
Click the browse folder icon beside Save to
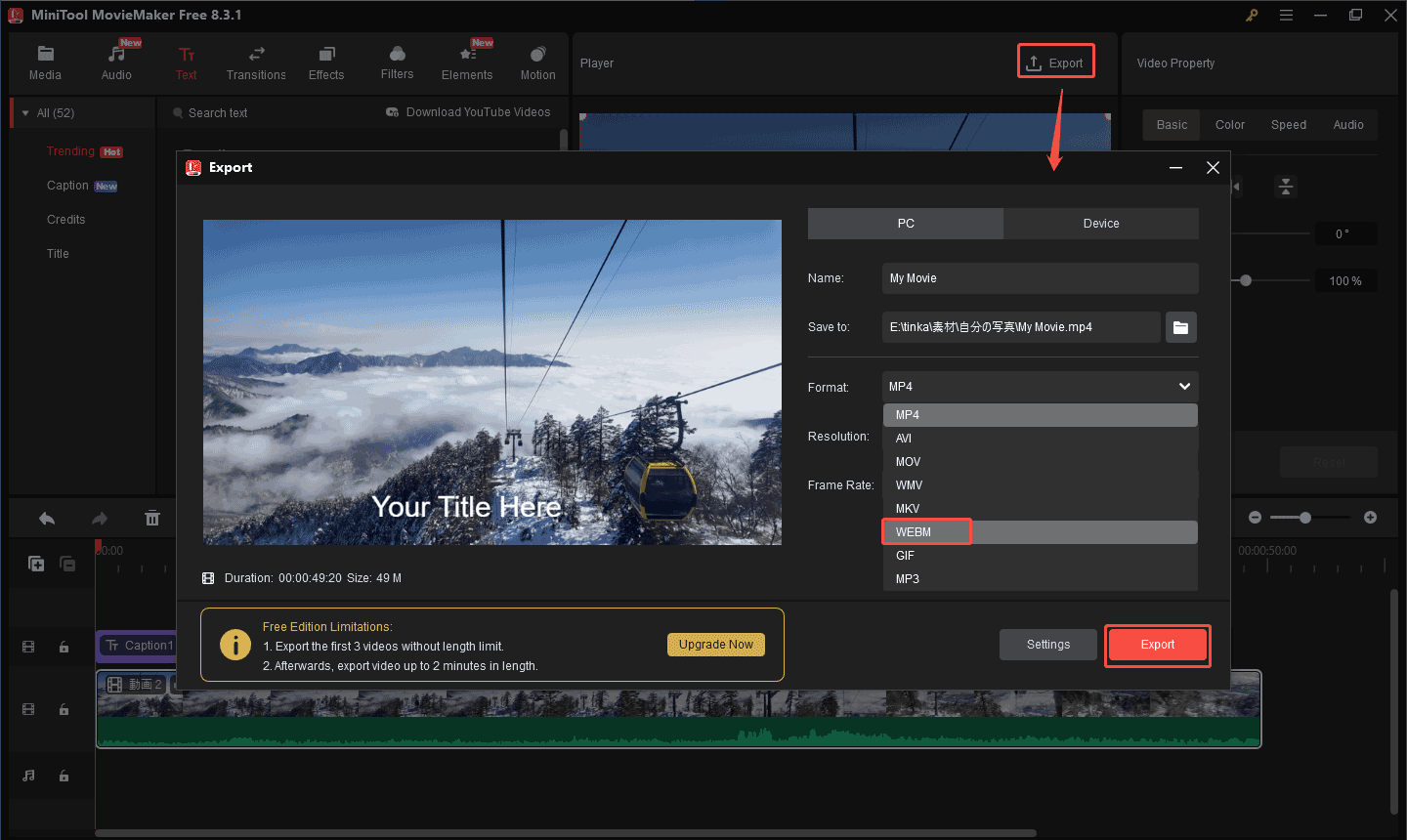click(x=1180, y=327)
